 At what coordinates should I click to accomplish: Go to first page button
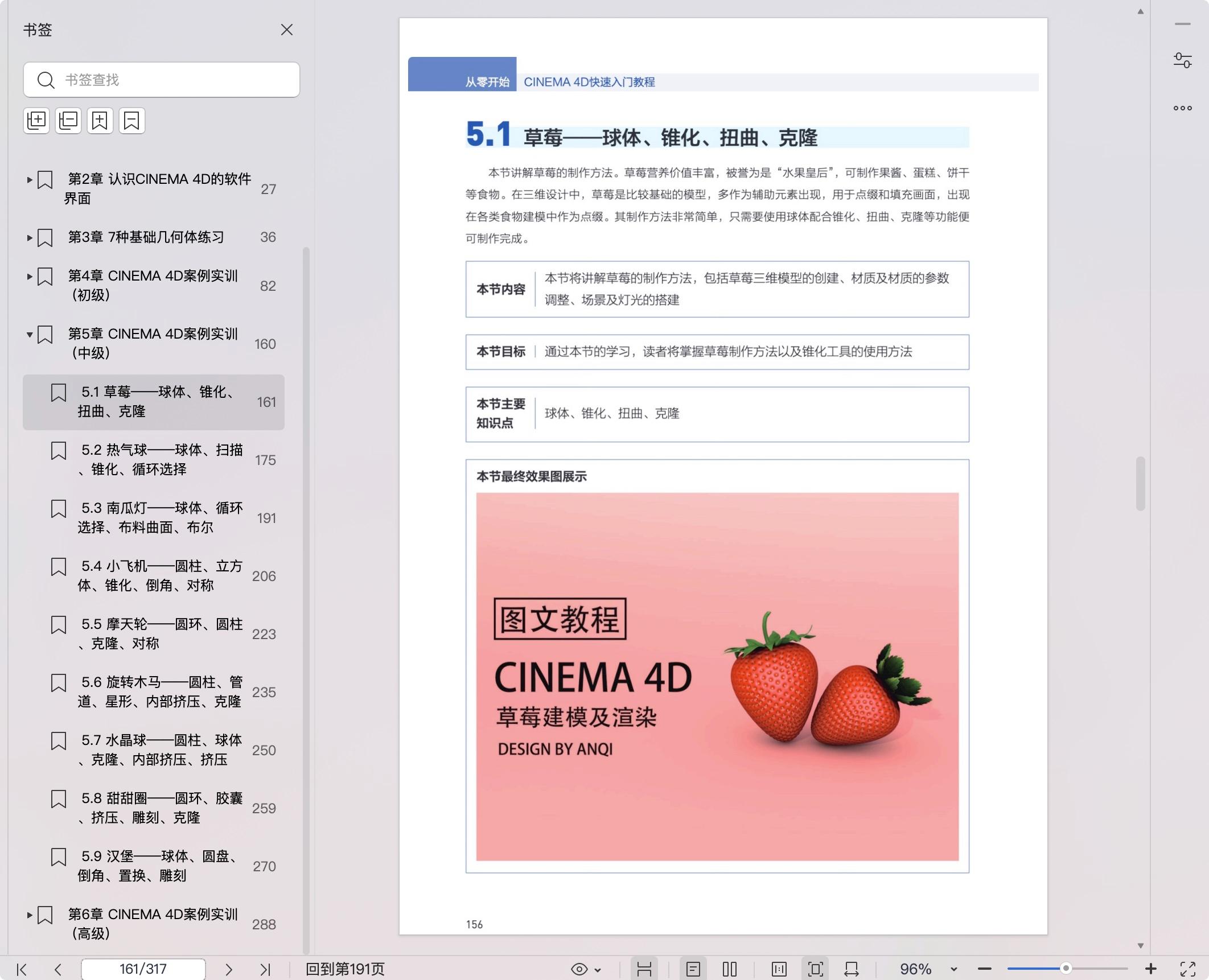[22, 969]
